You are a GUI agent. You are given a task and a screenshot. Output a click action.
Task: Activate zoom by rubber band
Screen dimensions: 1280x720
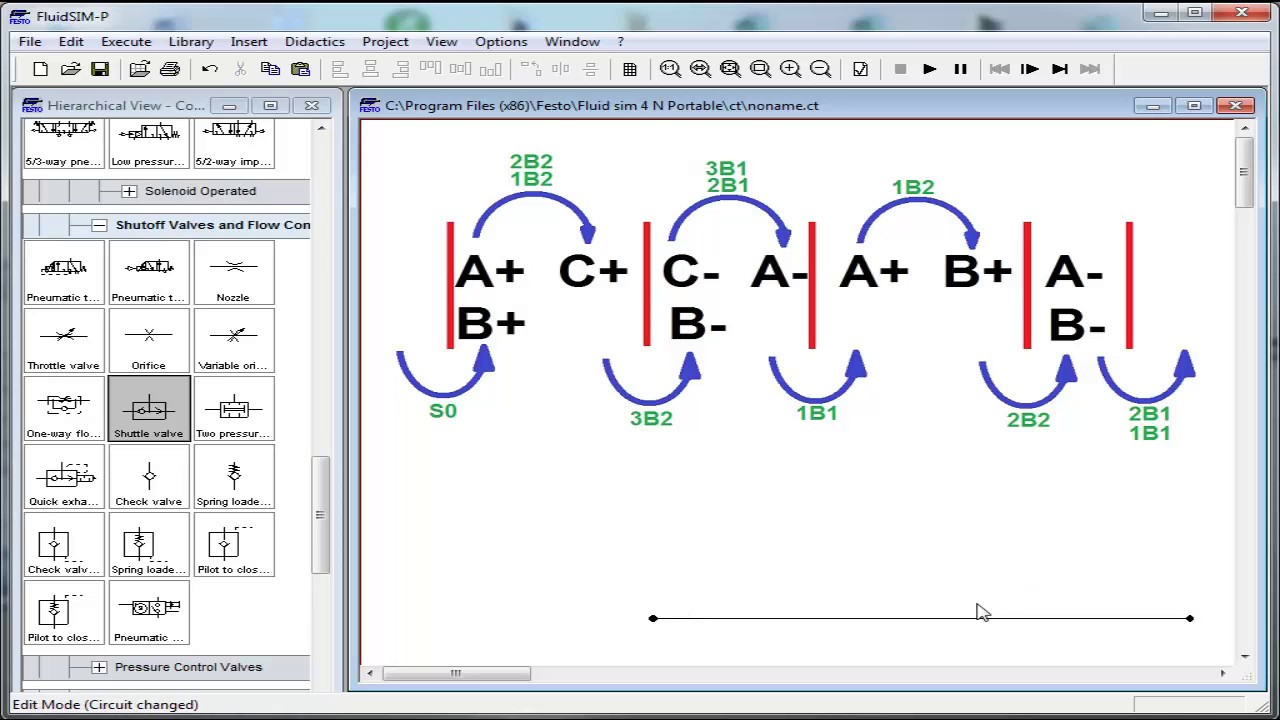point(760,69)
